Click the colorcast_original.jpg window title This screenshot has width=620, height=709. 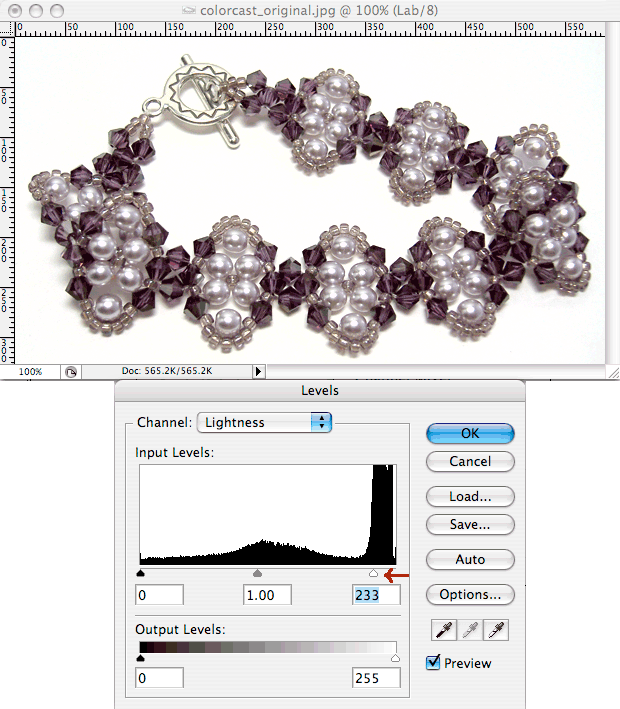pyautogui.click(x=319, y=10)
